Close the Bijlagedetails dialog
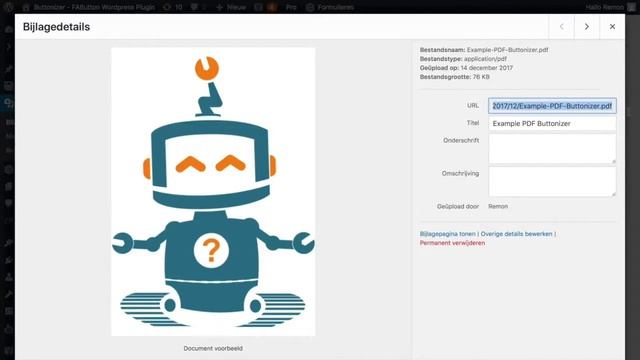This screenshot has height=360, width=640. [x=612, y=27]
